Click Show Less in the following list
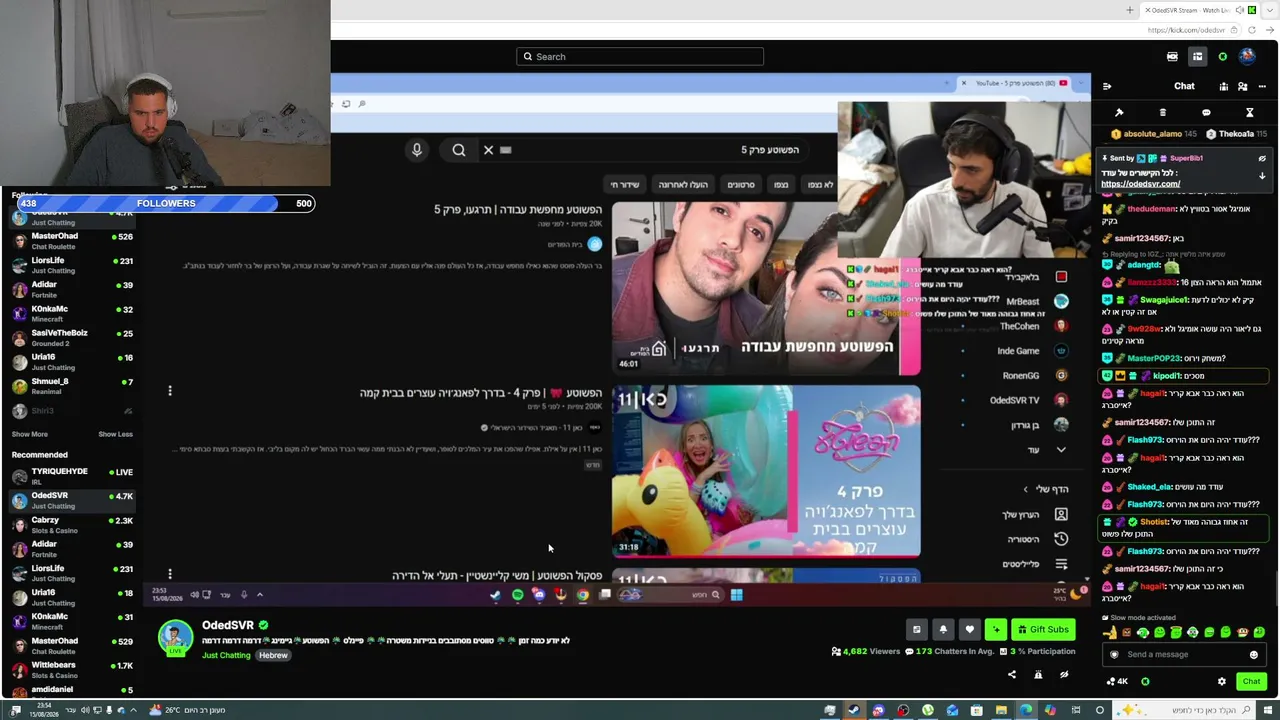Image resolution: width=1280 pixels, height=720 pixels. (115, 434)
